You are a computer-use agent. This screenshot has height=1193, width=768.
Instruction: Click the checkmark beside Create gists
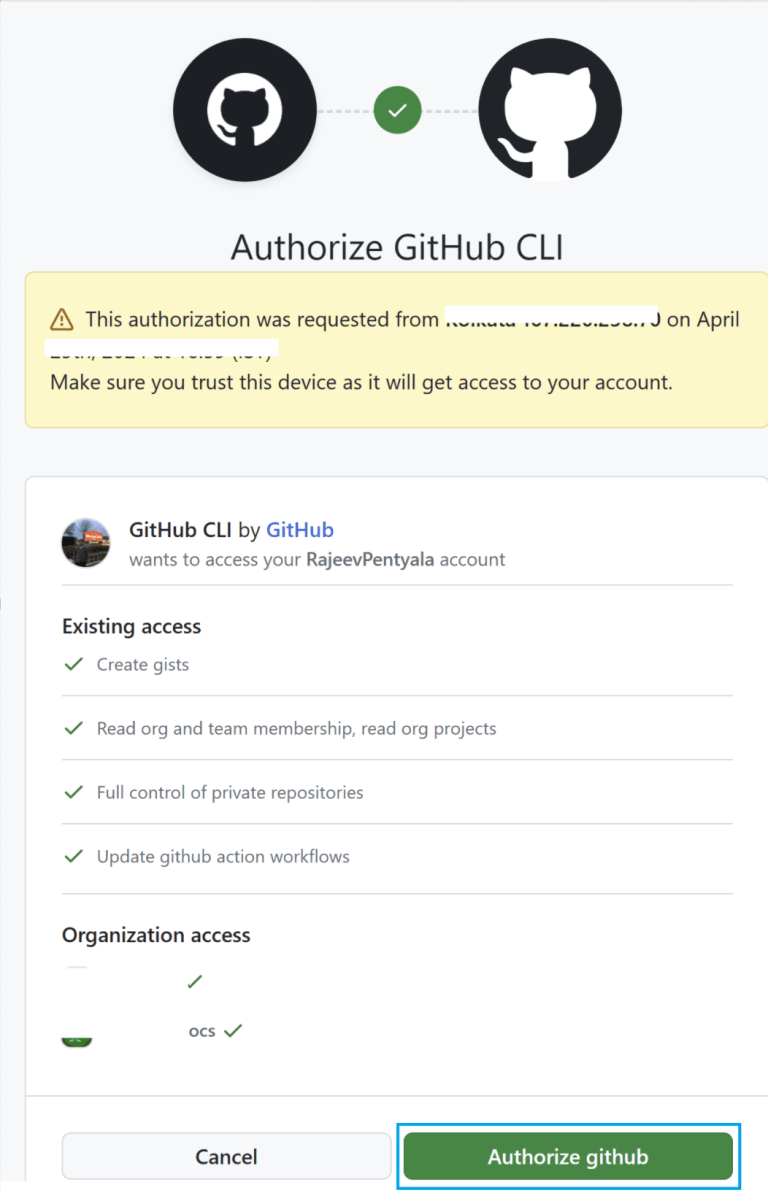click(x=73, y=664)
